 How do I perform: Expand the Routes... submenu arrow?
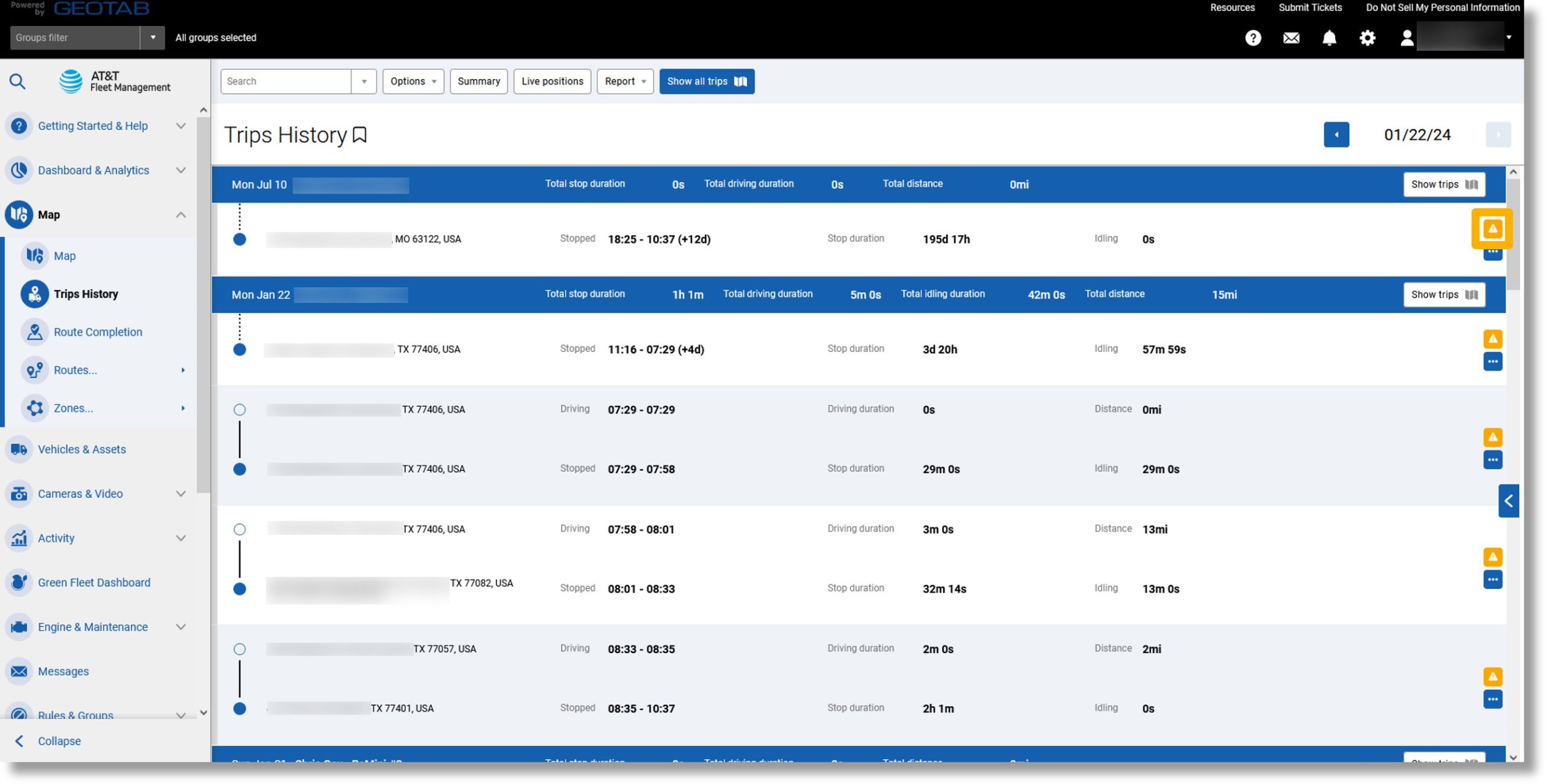[x=182, y=370]
